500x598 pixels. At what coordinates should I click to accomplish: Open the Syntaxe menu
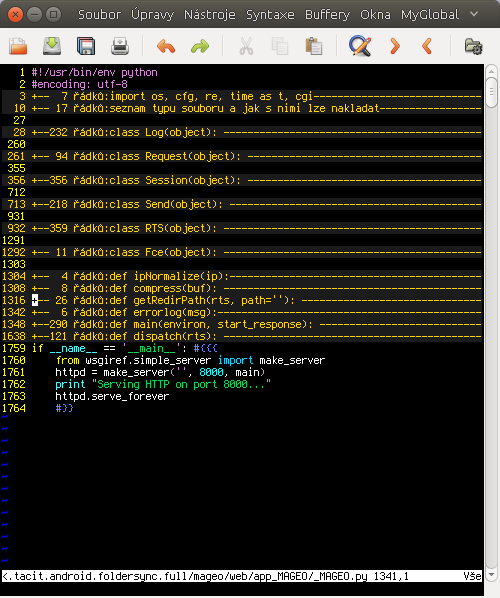point(270,14)
